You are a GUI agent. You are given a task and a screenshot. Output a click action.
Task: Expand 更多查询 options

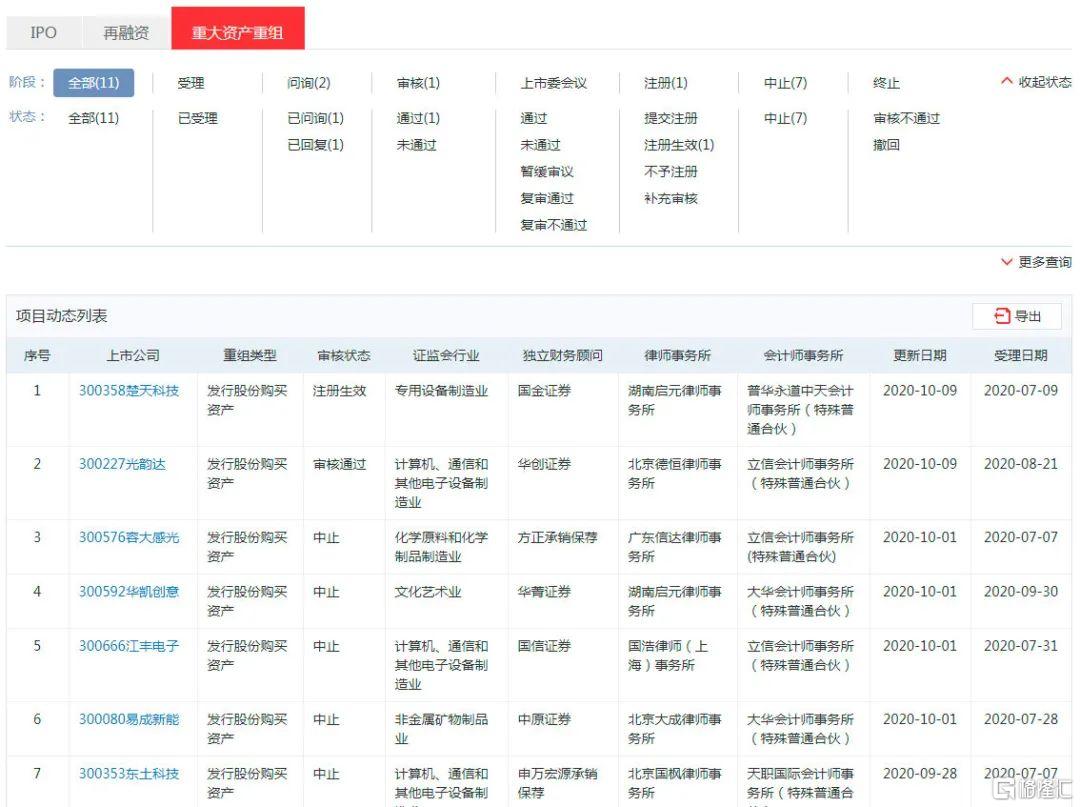coord(1037,262)
